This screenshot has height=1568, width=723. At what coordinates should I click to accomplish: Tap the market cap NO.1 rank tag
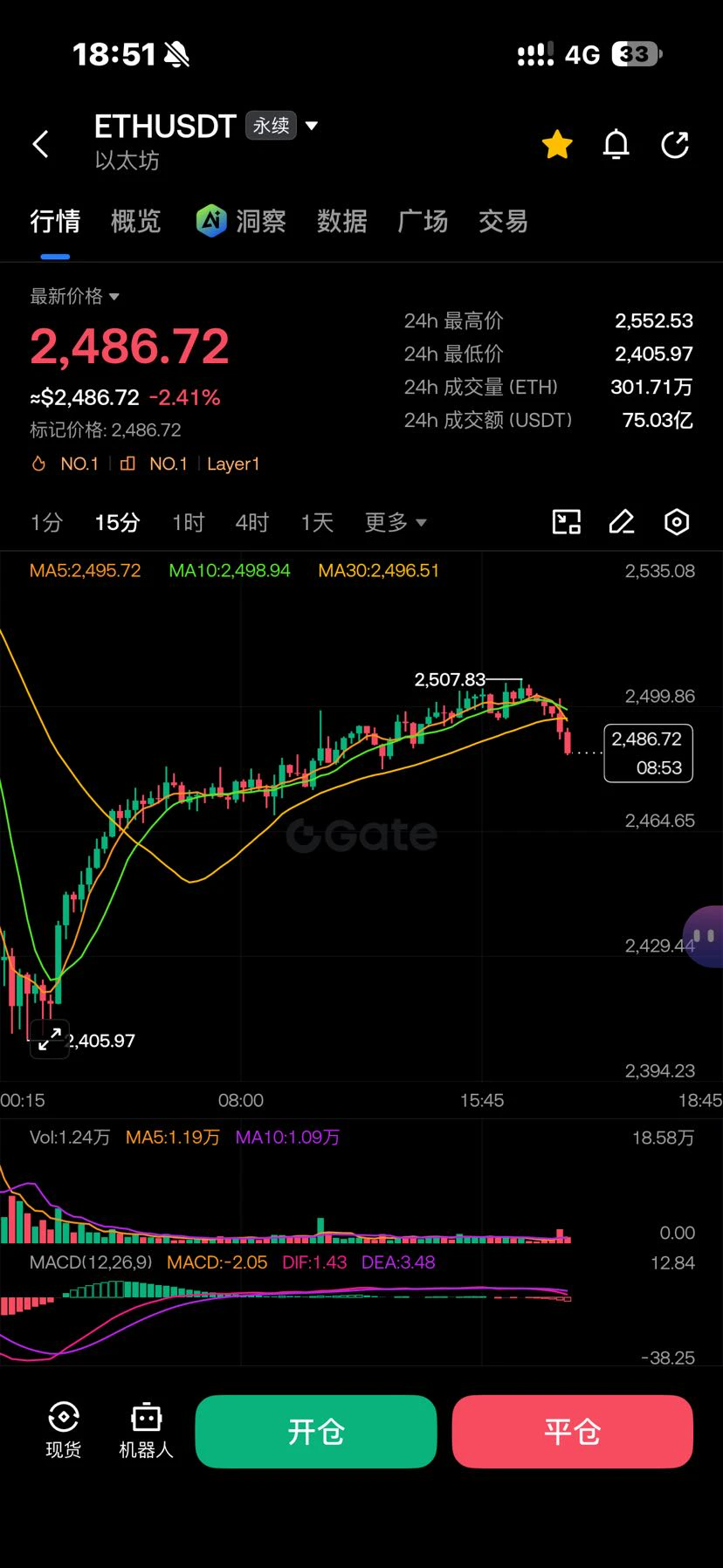[154, 464]
